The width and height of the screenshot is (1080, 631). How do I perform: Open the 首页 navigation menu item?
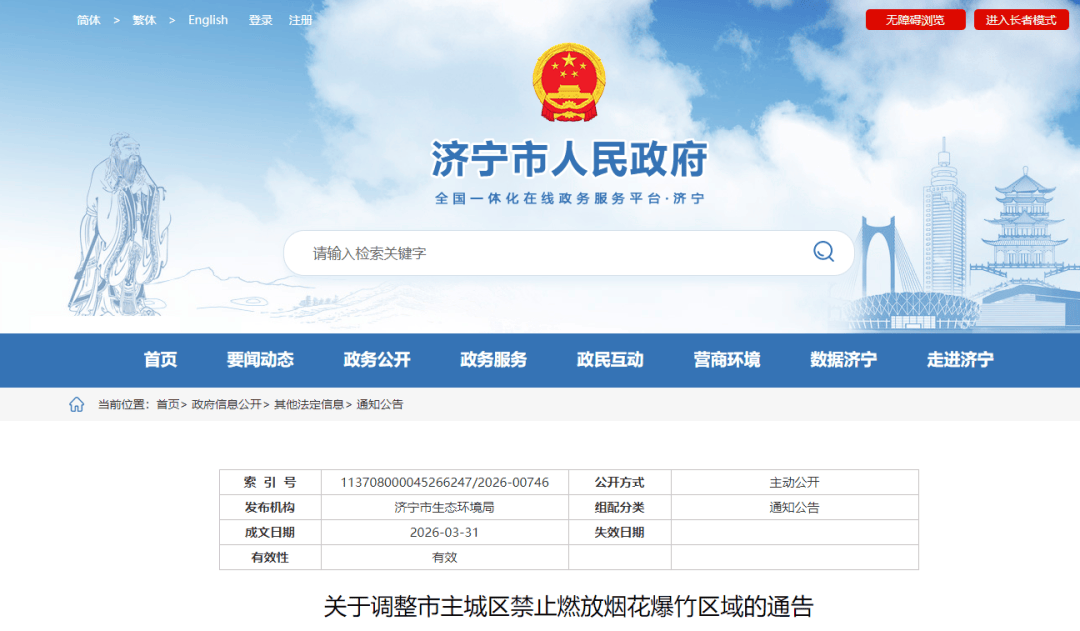tap(160, 360)
